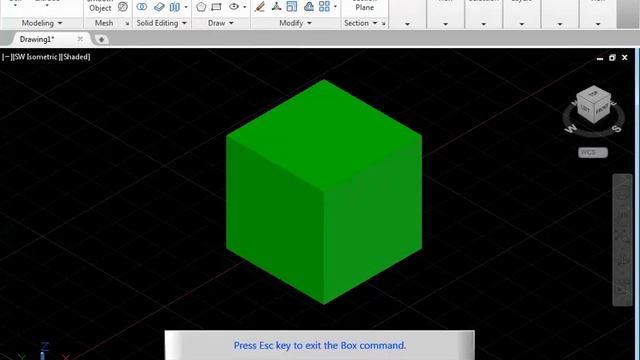
Task: Open the SW Isometric view menu
Action: (36, 57)
